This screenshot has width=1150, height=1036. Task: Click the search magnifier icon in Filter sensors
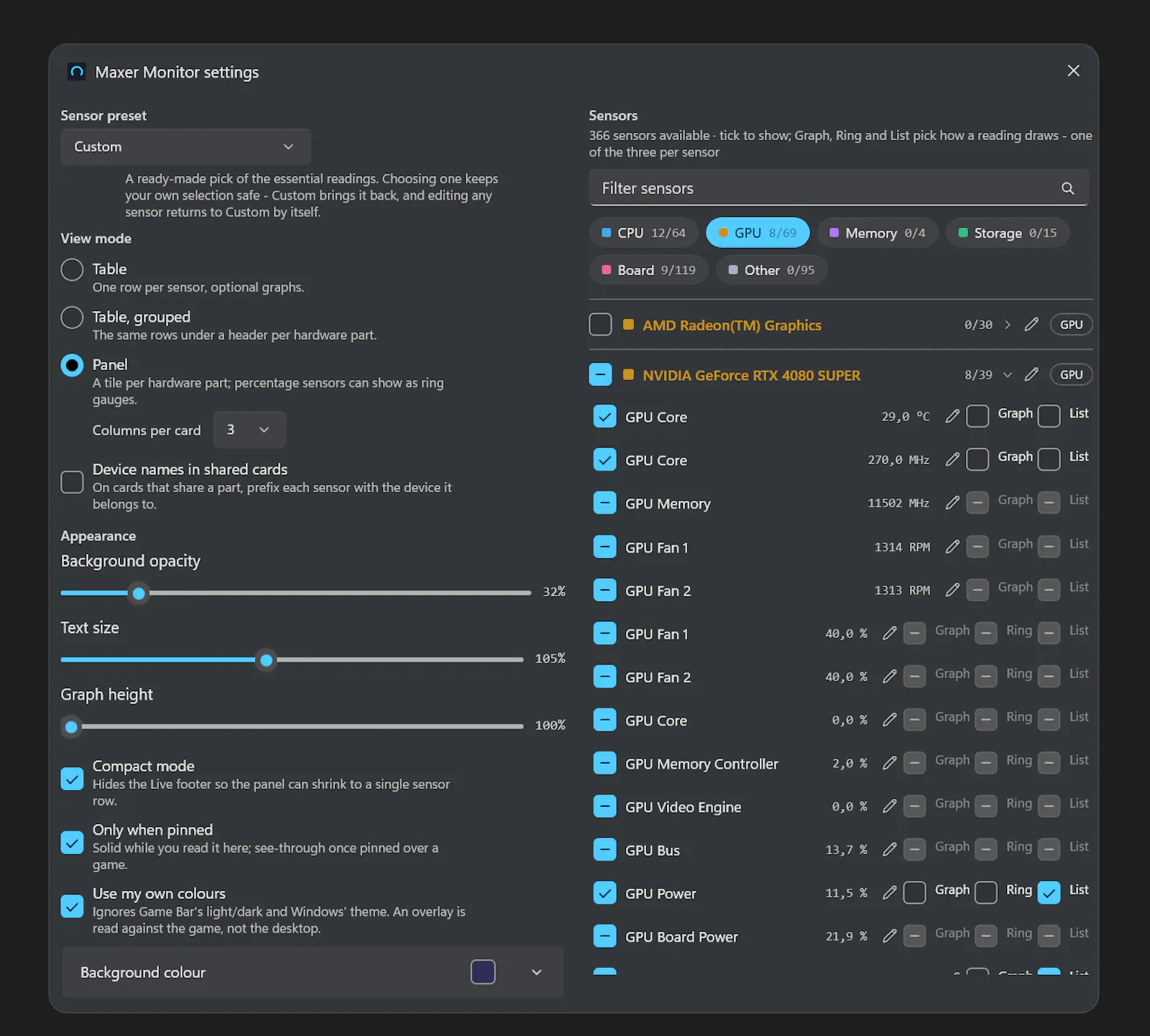[1067, 188]
